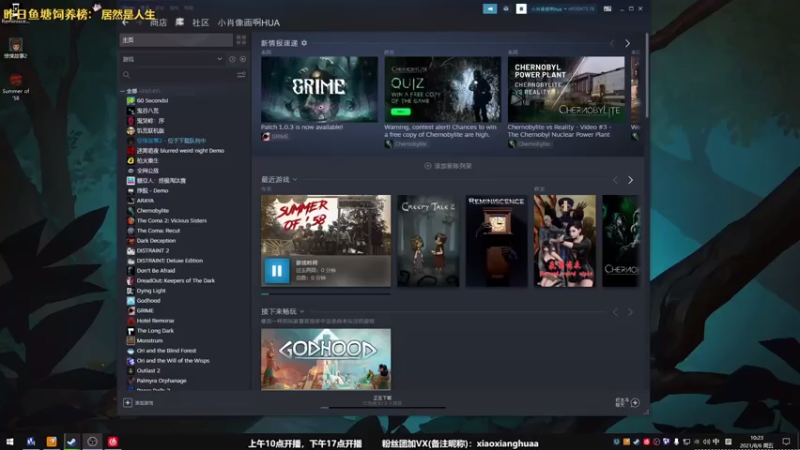Open the notifications inbox icon
Screen dimensions: 800x450
click(506, 9)
